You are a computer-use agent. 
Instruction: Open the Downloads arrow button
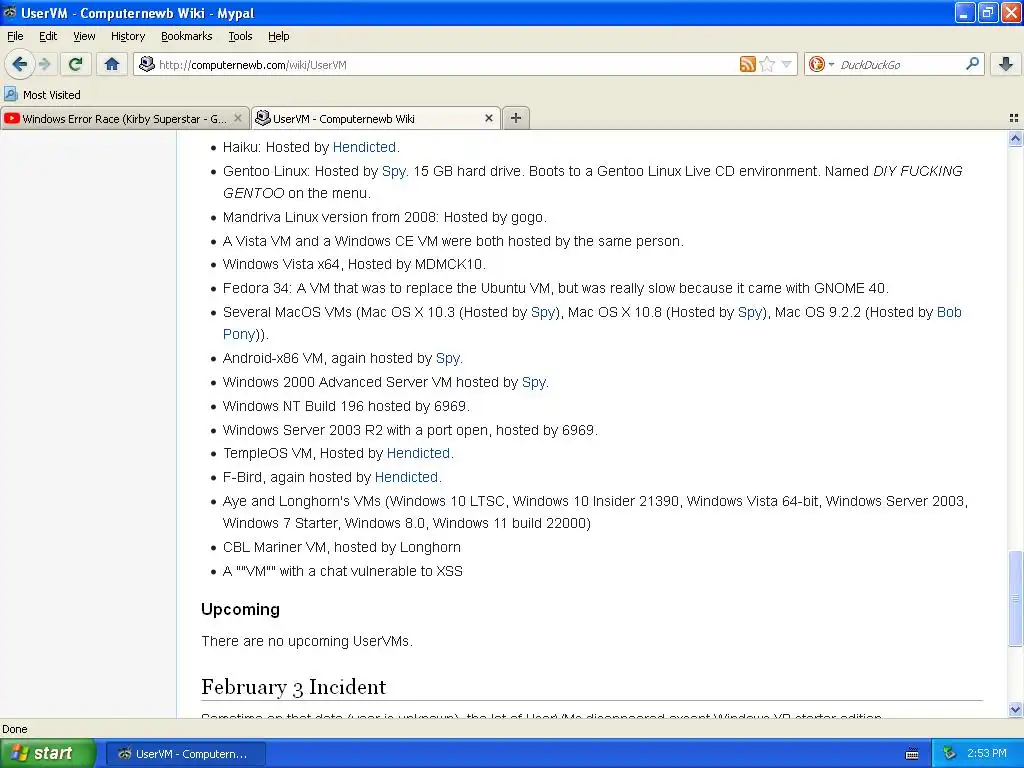click(x=1006, y=64)
